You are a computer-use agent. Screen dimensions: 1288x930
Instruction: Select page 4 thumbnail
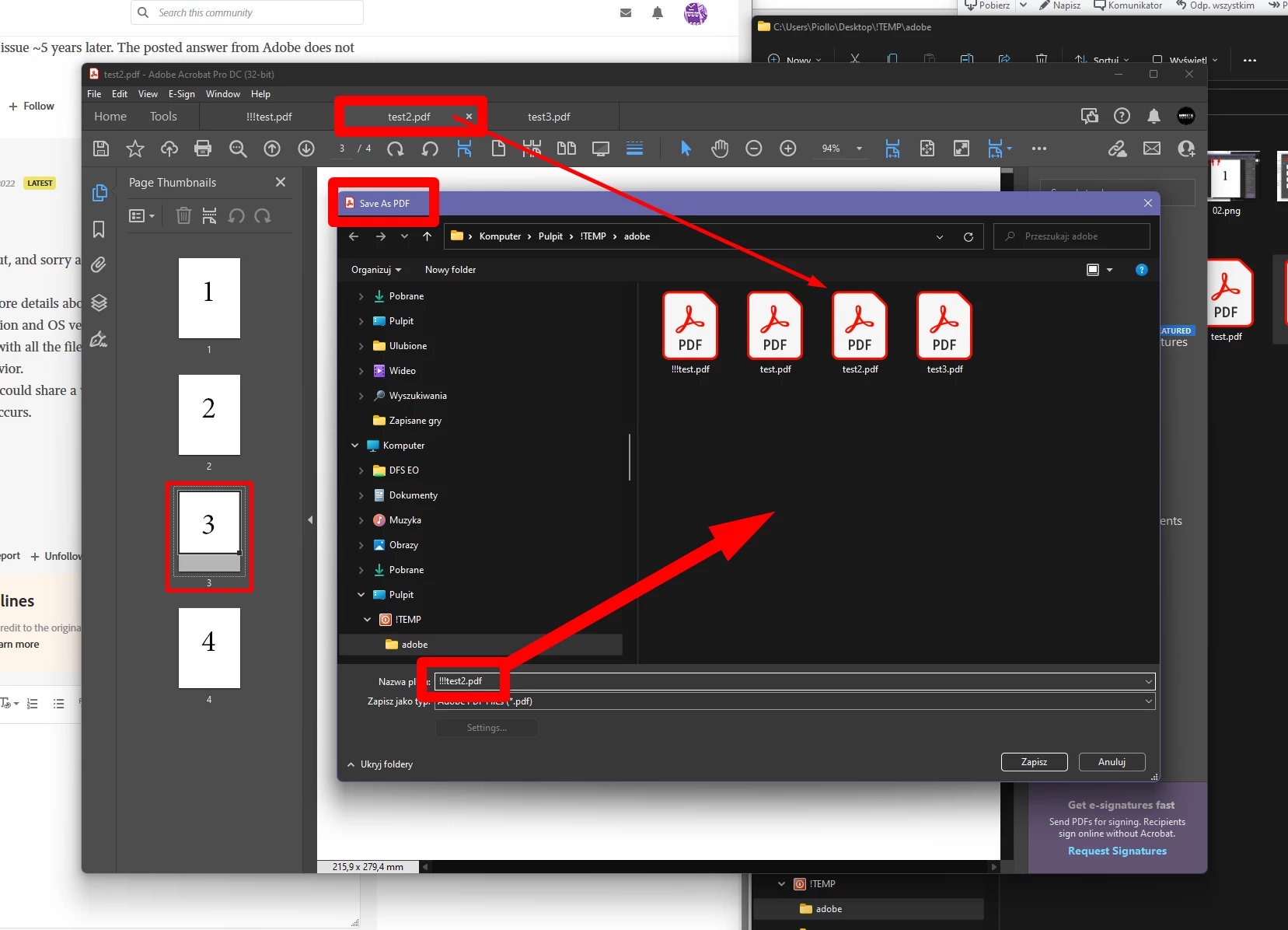[209, 648]
